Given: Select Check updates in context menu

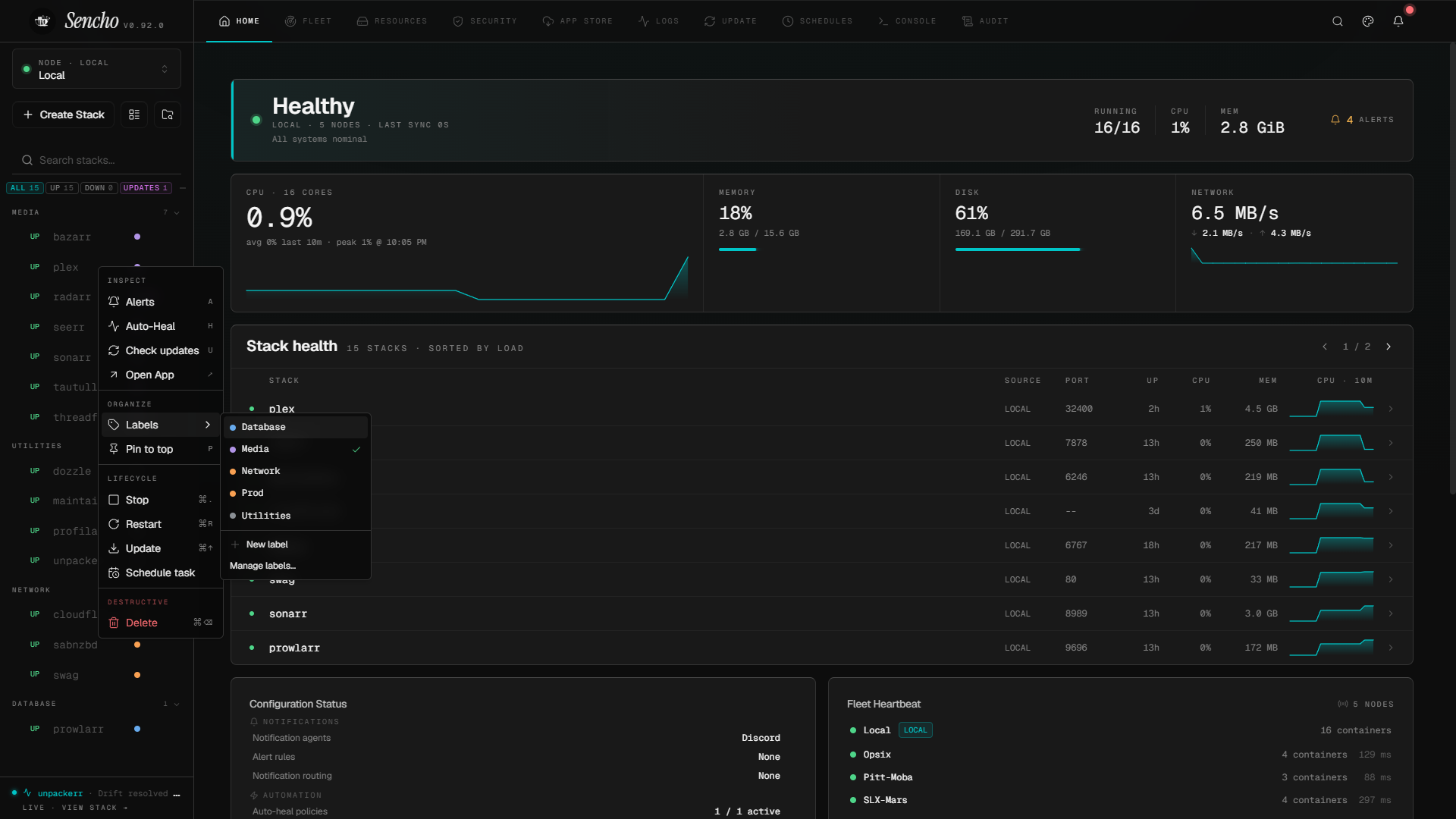Looking at the screenshot, I should [161, 350].
